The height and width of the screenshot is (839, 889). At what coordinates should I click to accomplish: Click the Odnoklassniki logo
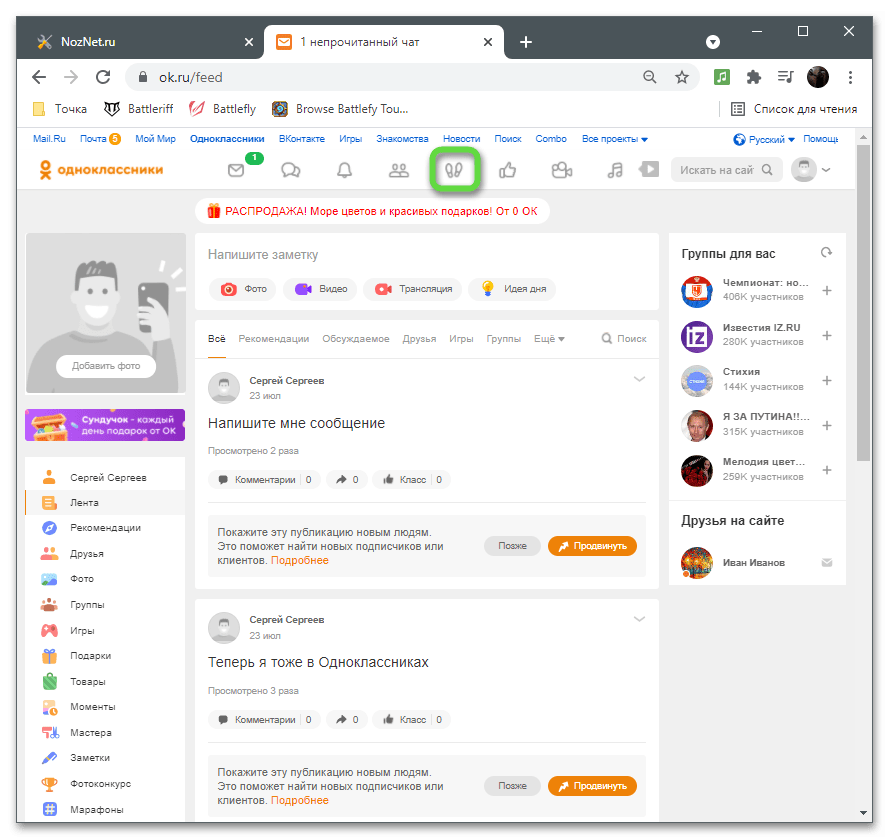click(x=101, y=170)
